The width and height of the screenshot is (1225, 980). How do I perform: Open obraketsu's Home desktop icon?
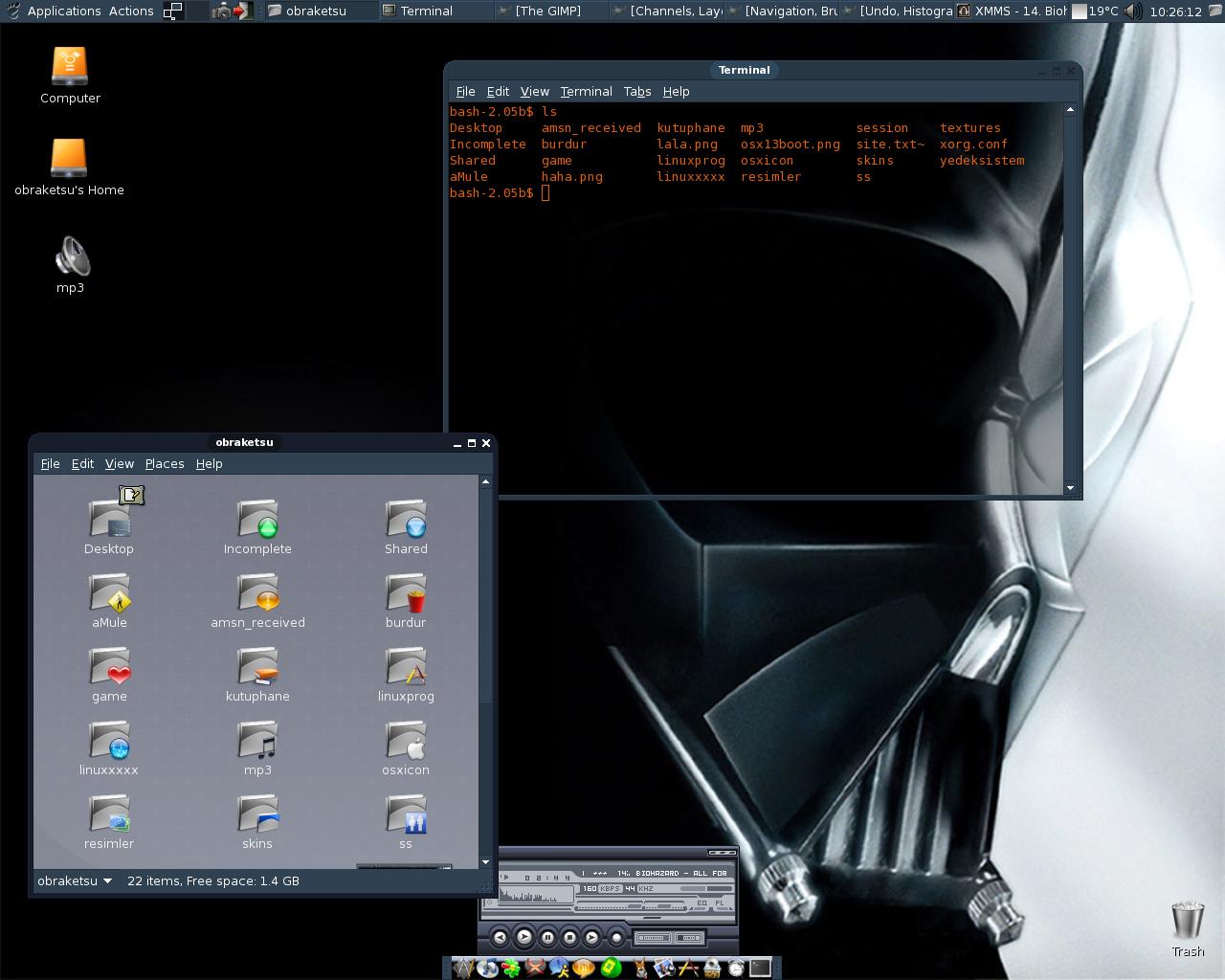(69, 167)
